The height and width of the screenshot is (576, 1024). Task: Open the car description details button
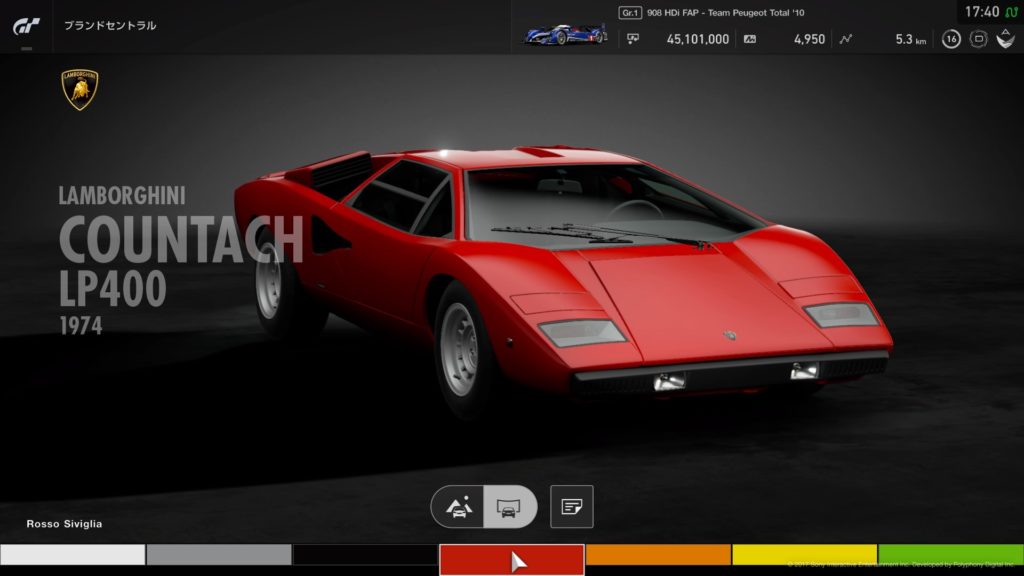(571, 507)
